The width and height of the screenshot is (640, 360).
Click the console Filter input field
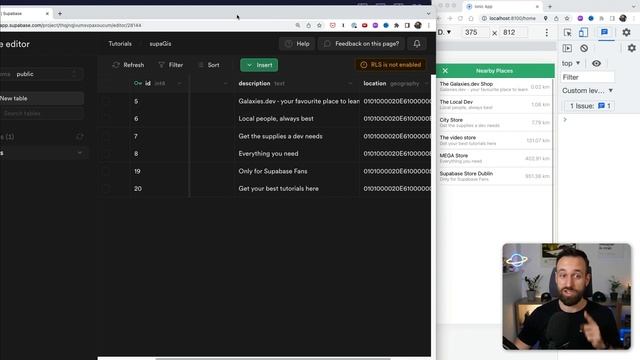coord(587,77)
